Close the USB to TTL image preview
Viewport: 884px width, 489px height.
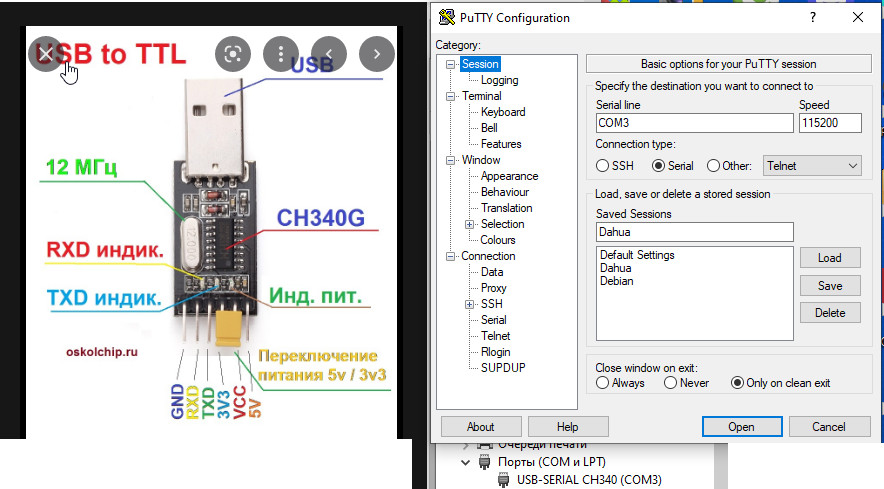pyautogui.click(x=45, y=53)
